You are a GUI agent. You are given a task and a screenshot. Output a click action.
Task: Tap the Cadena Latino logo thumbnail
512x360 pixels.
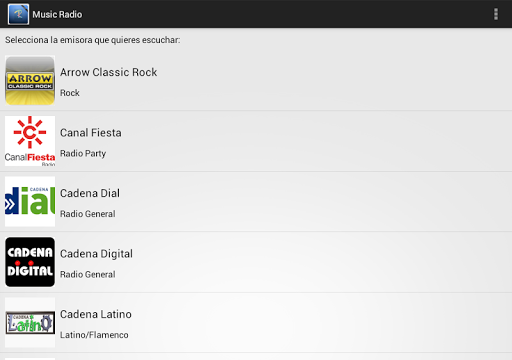30,322
